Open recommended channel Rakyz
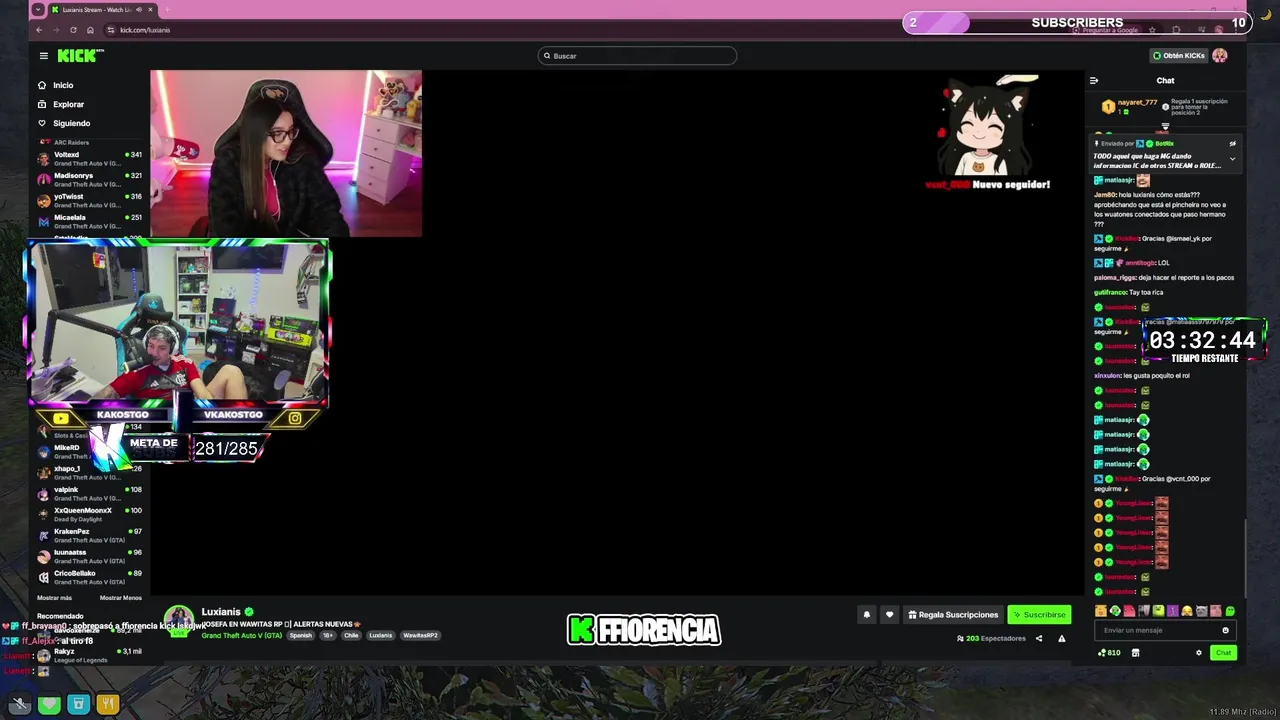The width and height of the screenshot is (1280, 720). point(90,655)
